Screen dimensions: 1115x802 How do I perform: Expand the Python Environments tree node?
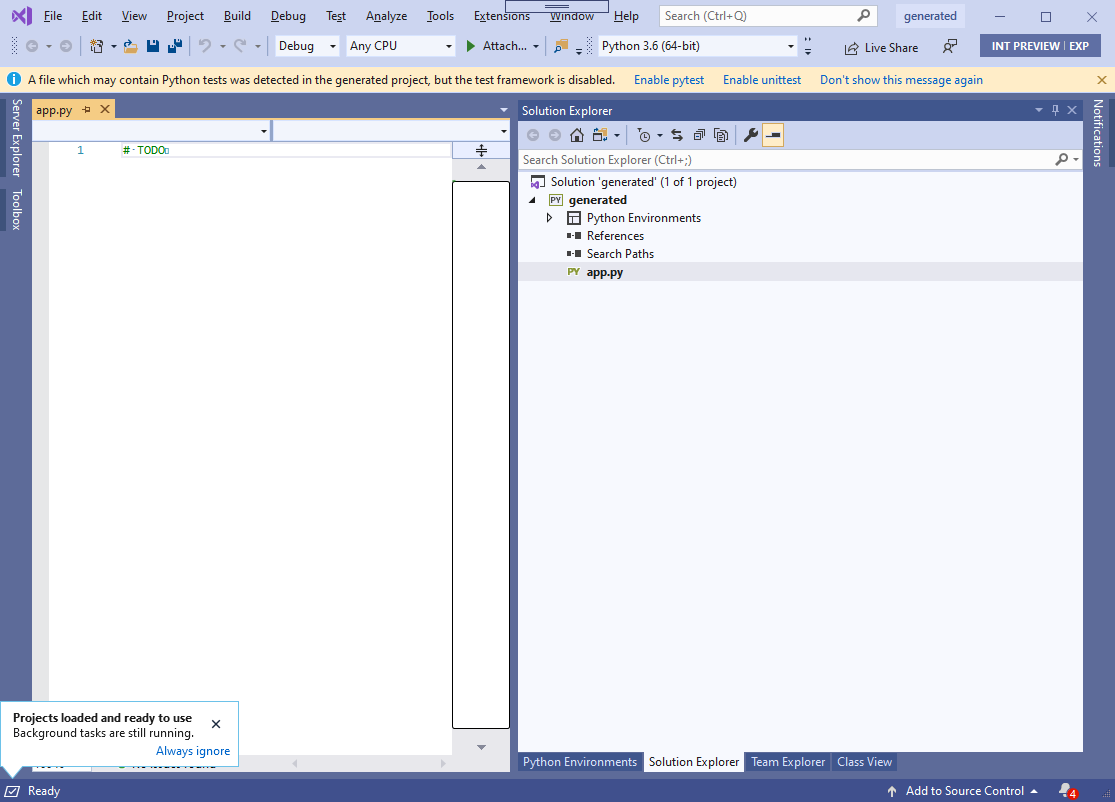(x=549, y=218)
